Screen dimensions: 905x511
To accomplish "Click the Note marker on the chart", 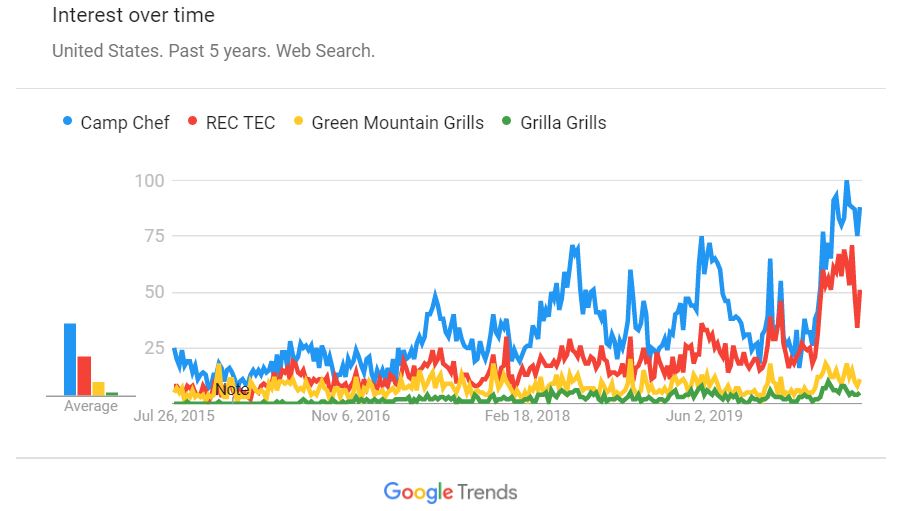I will [x=231, y=389].
